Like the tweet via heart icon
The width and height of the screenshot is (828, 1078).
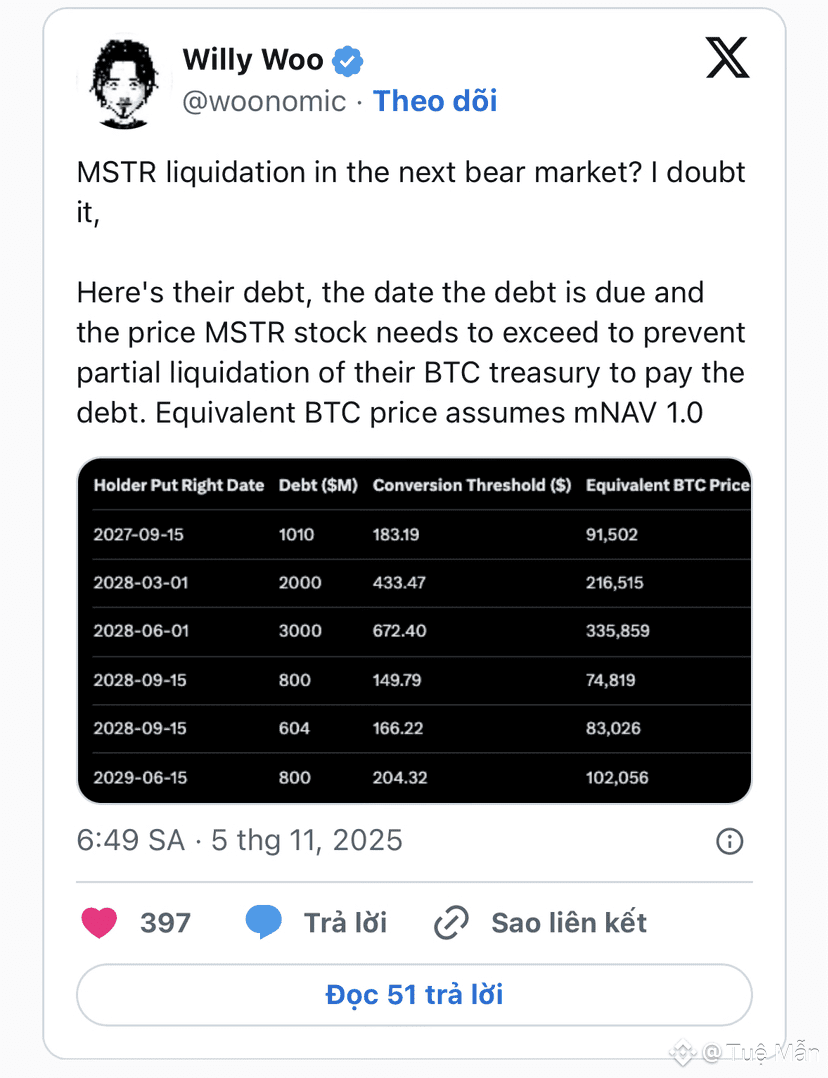(x=99, y=923)
